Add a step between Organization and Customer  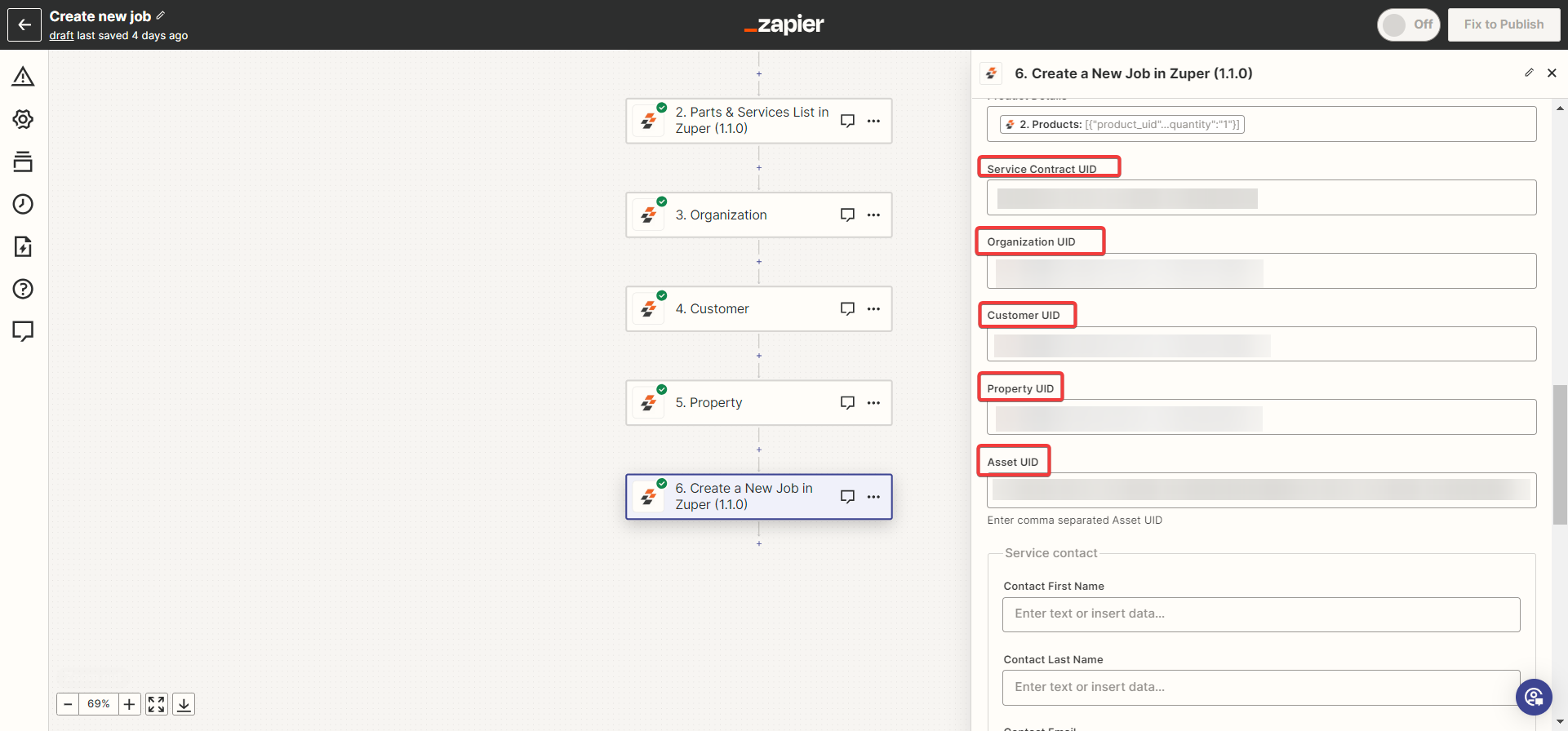pos(759,262)
